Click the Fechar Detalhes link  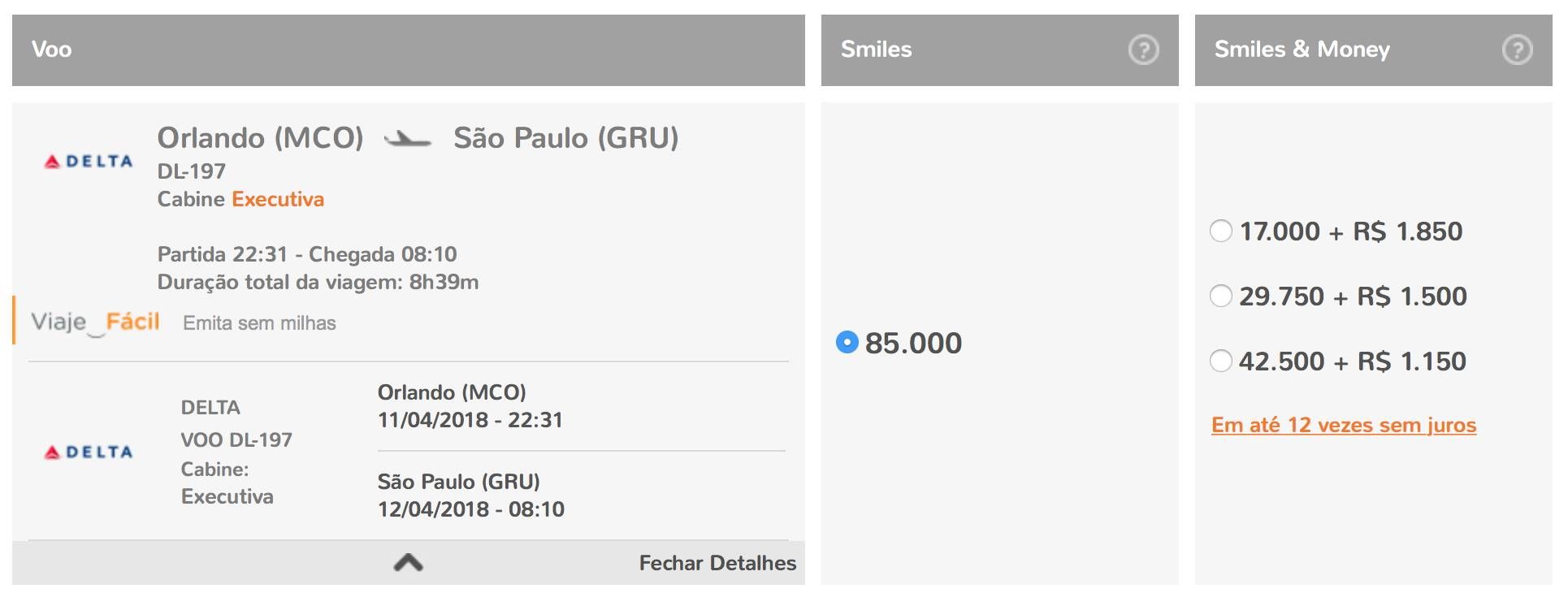[717, 563]
